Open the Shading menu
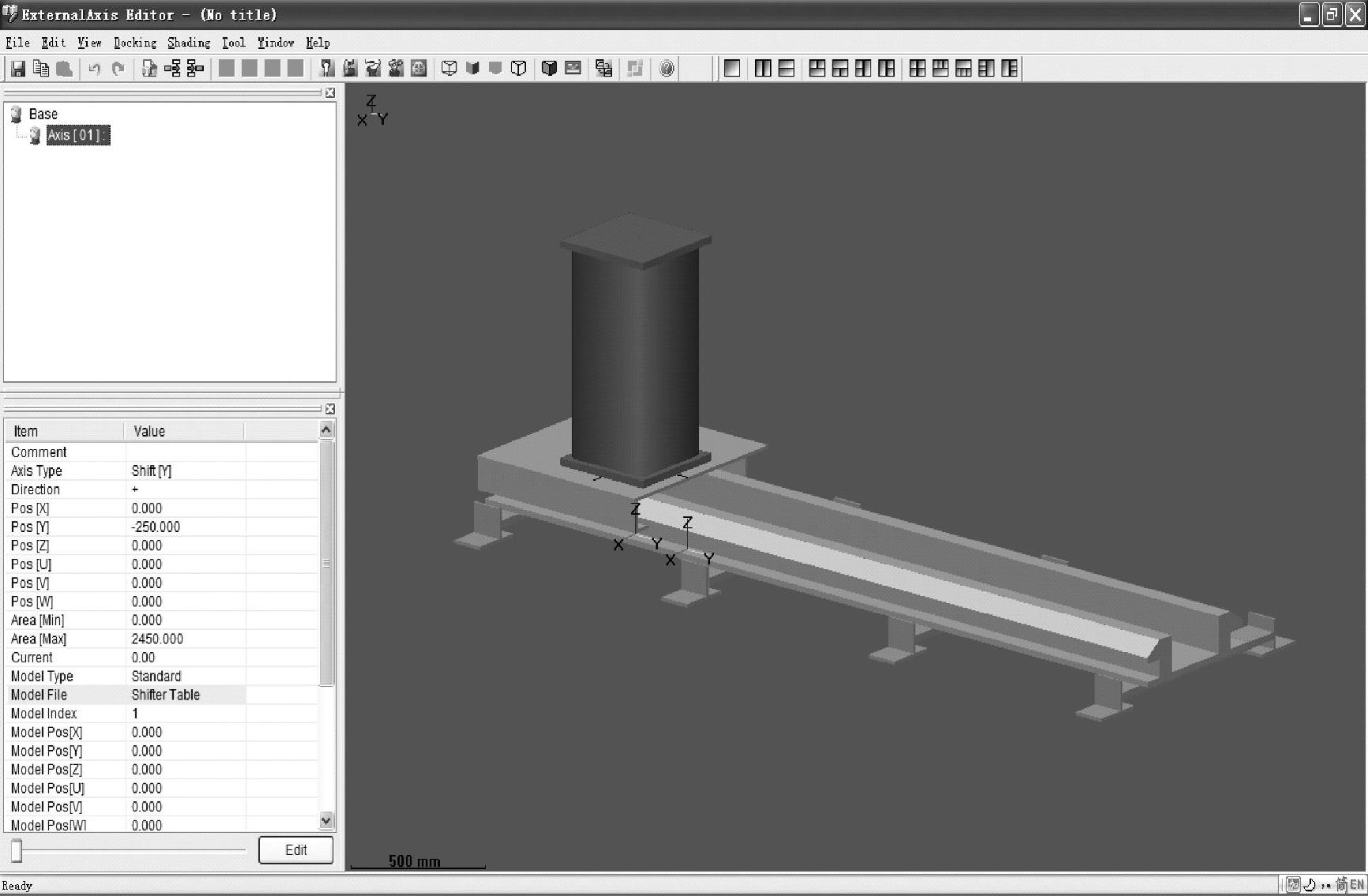This screenshot has width=1368, height=896. [189, 43]
